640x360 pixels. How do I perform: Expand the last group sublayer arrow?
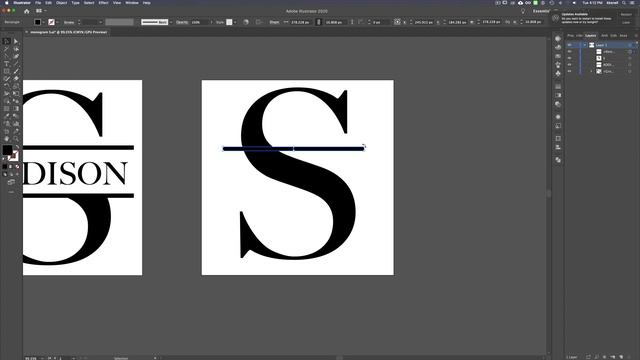pos(591,71)
